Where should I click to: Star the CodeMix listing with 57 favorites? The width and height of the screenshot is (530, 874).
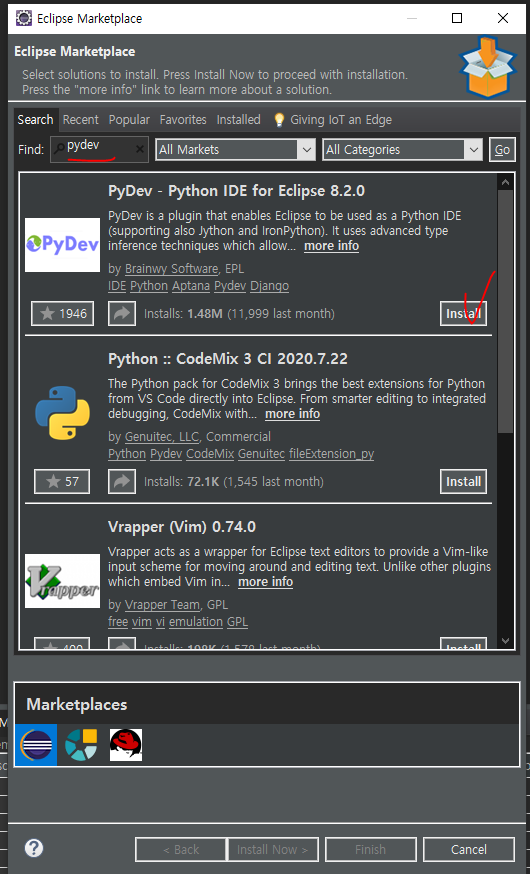(x=62, y=481)
